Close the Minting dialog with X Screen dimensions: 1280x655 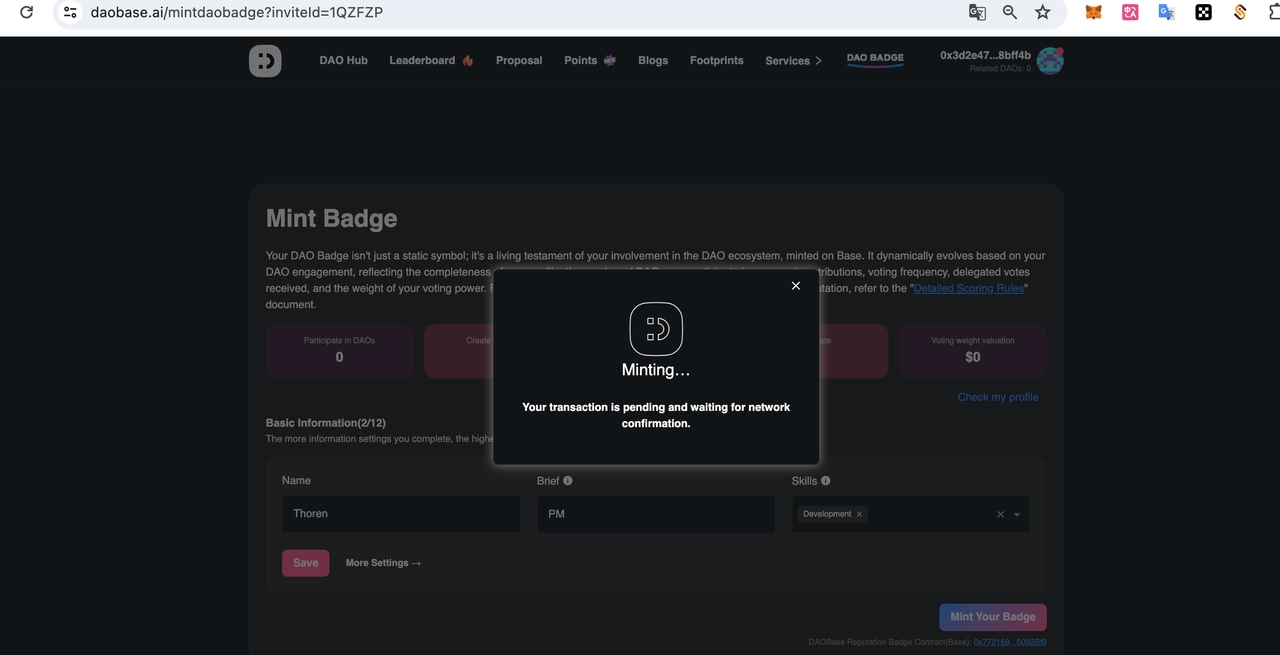point(796,286)
